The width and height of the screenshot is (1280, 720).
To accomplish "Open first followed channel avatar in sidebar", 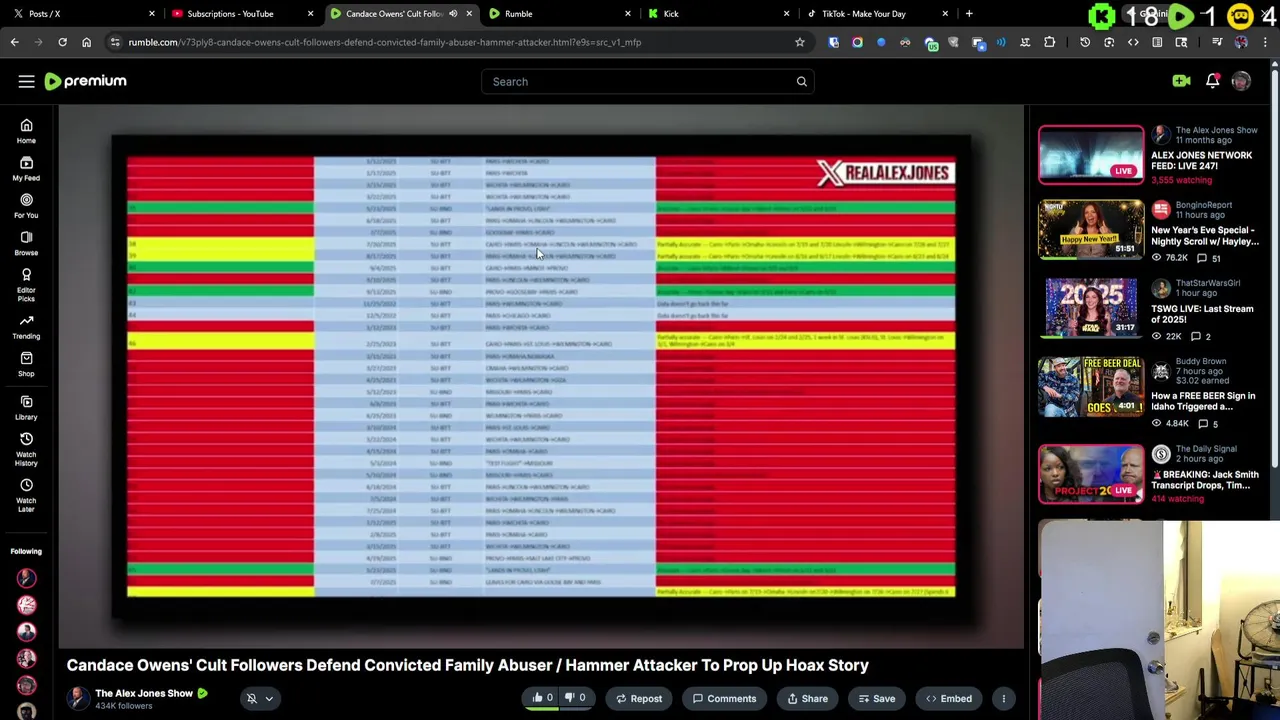I will 26,578.
